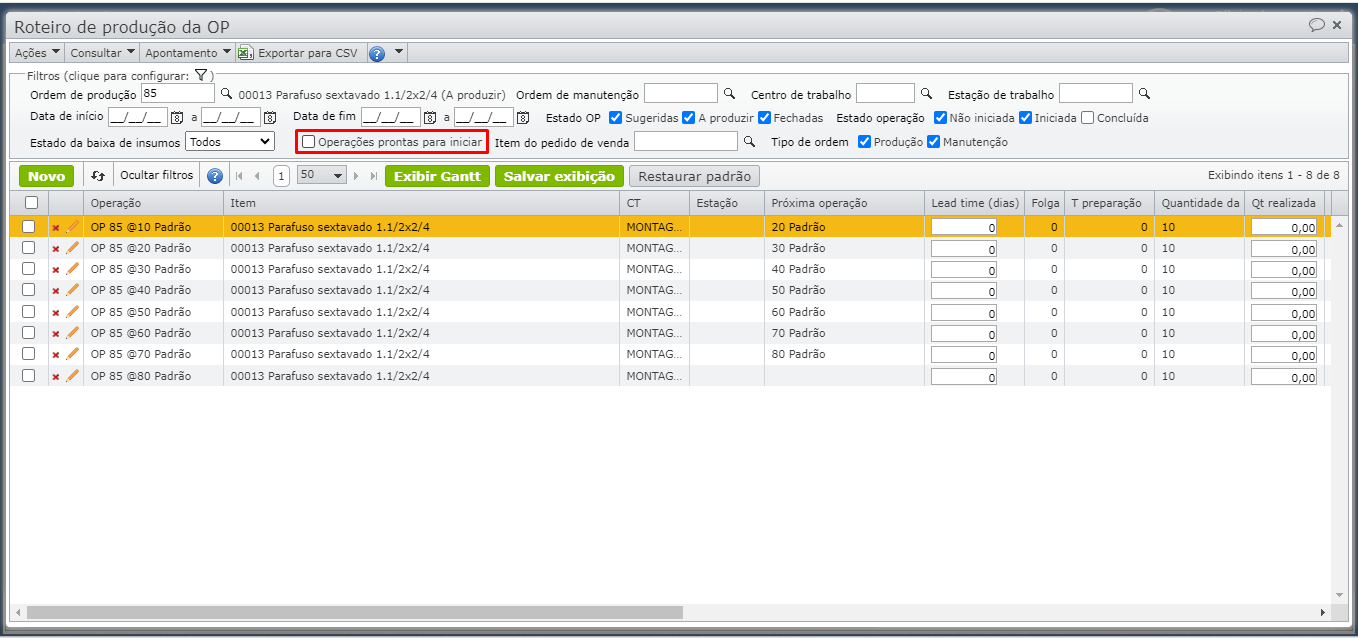Screen dimensions: 1358x638
Task: Go to the last page of results
Action: click(x=374, y=176)
